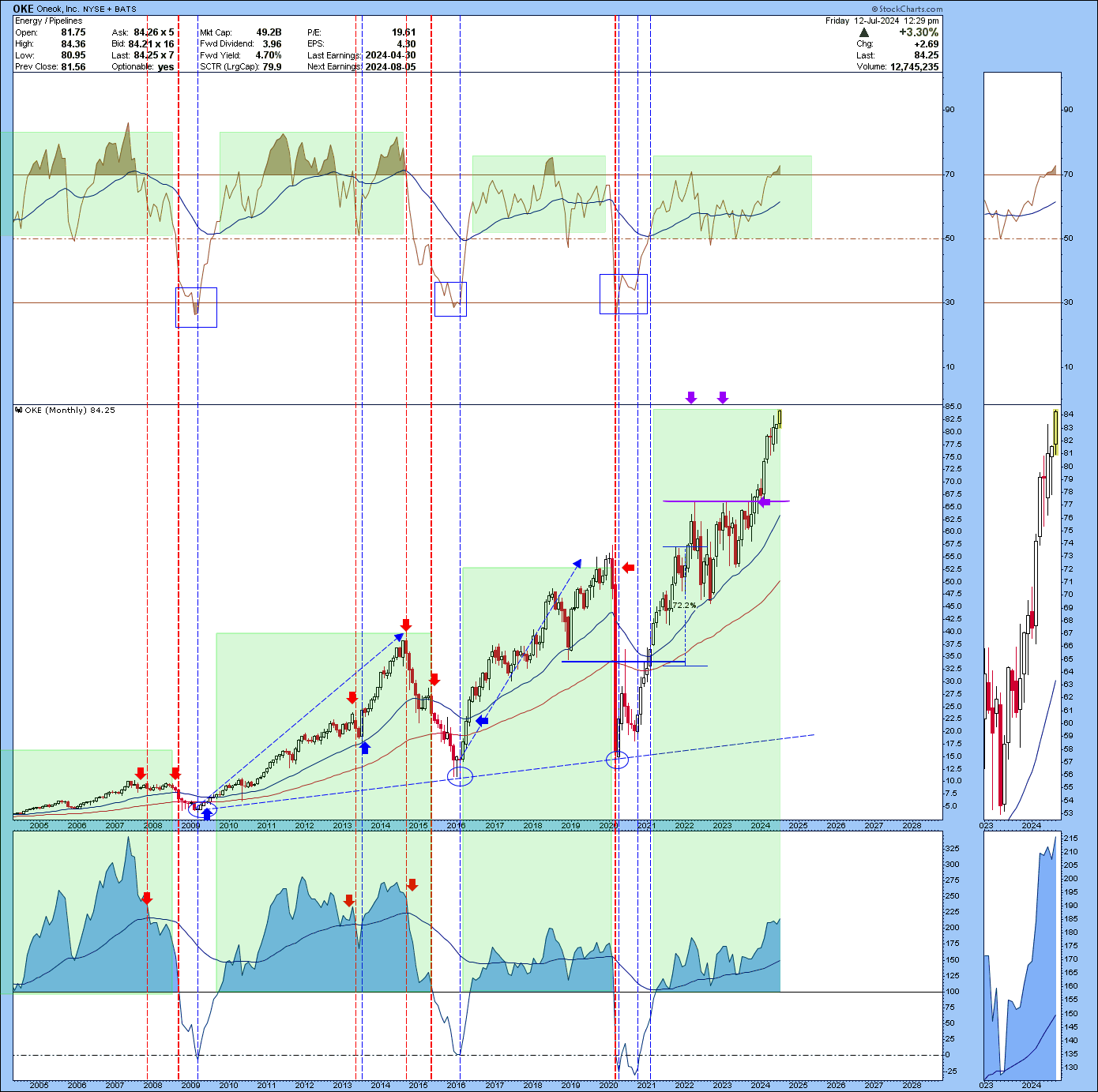The width and height of the screenshot is (1098, 1092).
Task: Select the blue up arrow below 2009 low
Action: (x=207, y=814)
